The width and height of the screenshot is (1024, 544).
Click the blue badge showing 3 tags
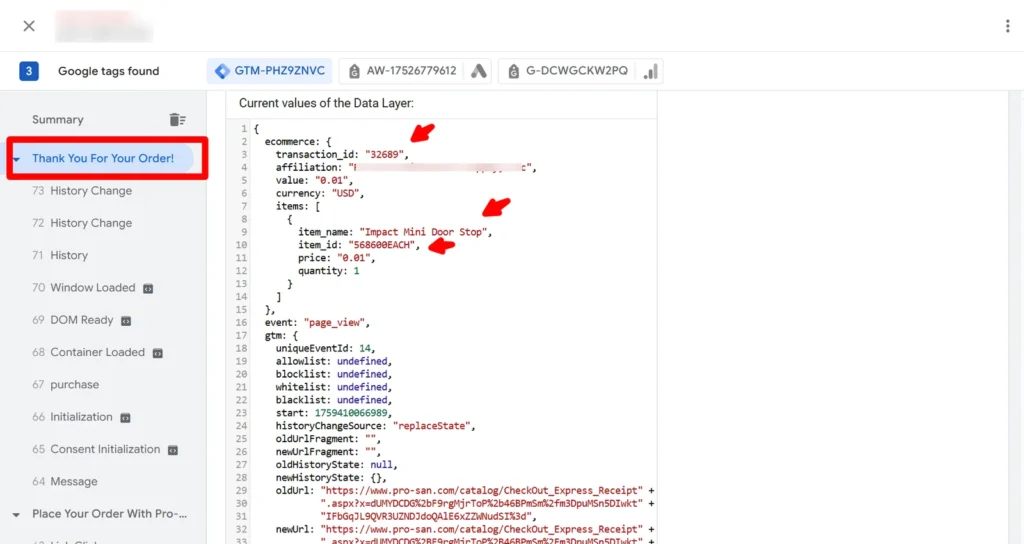click(29, 71)
